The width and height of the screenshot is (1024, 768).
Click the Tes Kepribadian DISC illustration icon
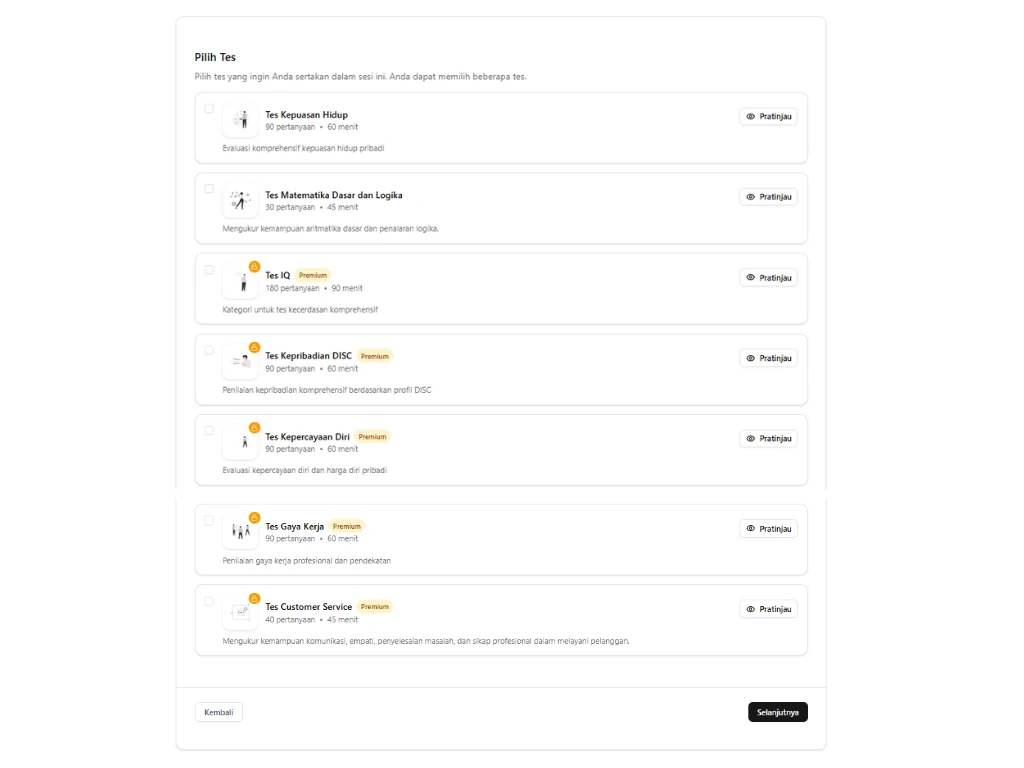240,361
